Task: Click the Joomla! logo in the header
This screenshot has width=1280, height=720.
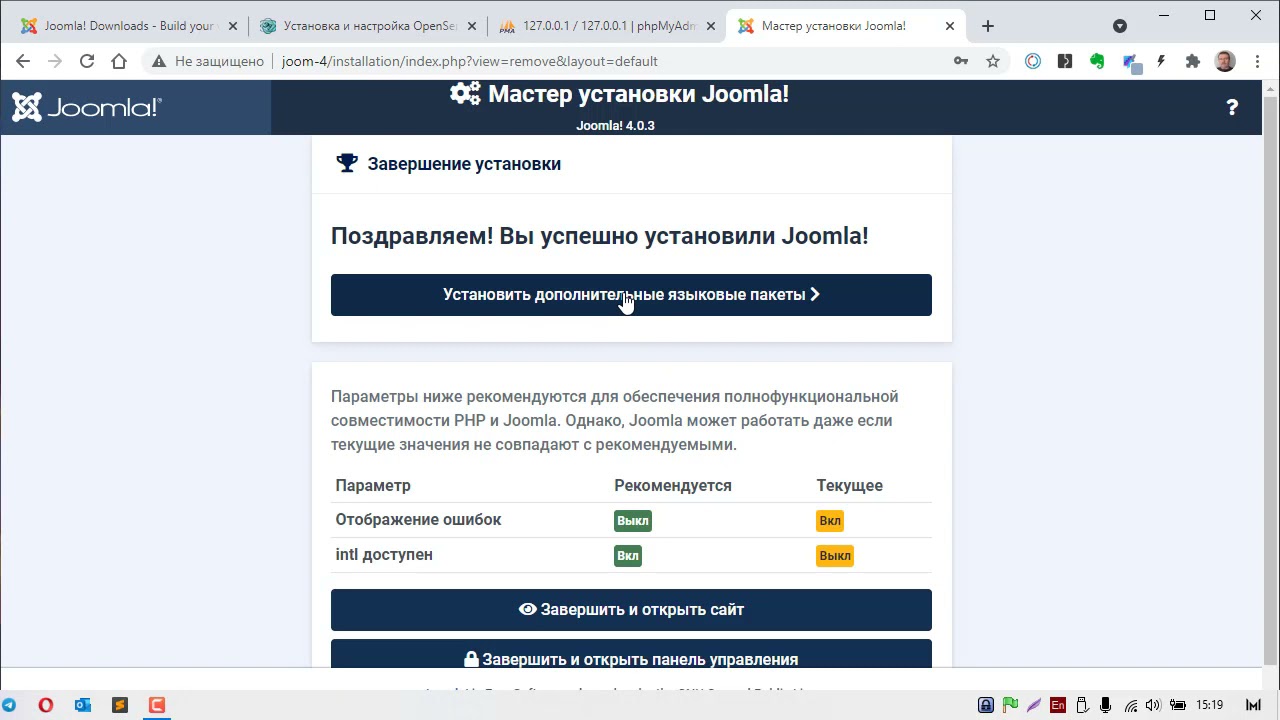Action: coord(86,107)
